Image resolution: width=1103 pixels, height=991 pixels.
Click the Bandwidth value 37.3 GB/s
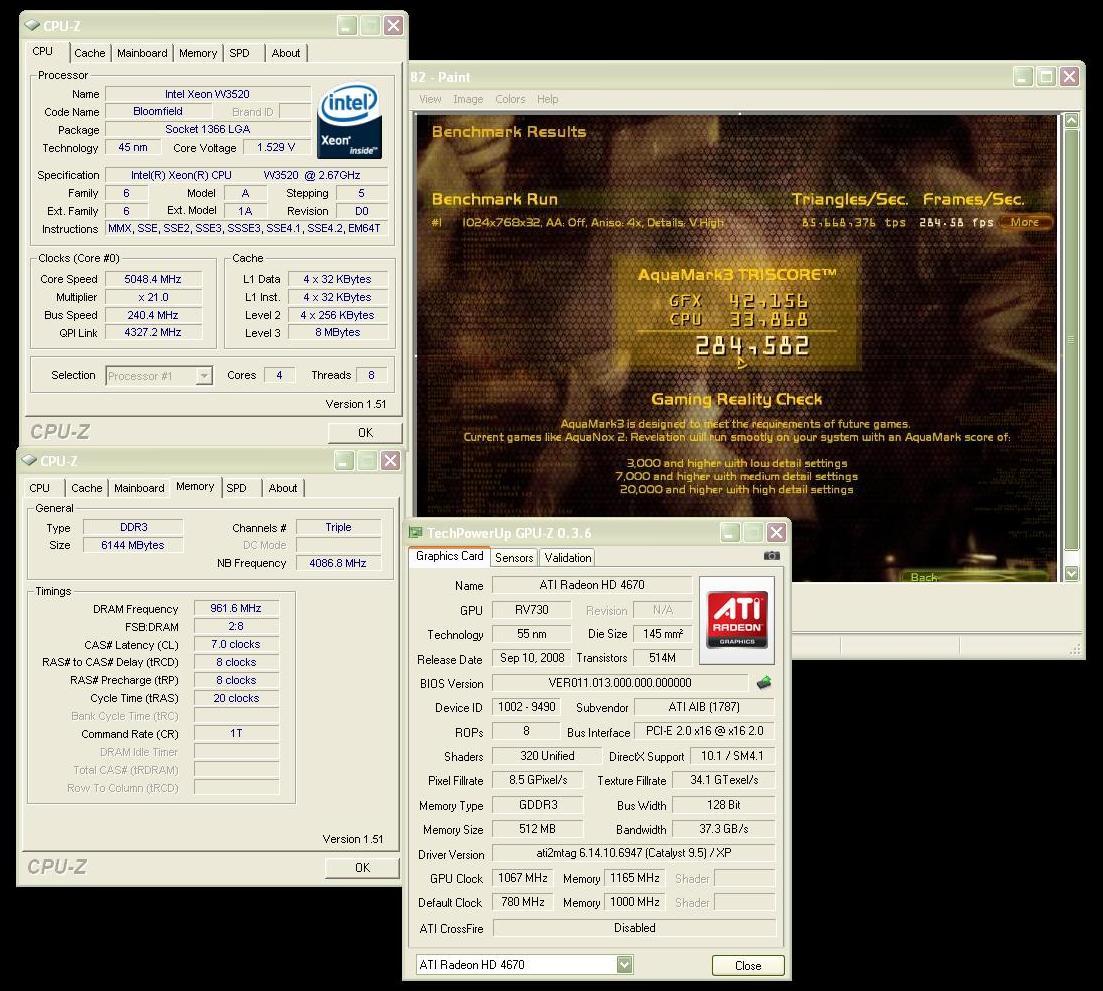point(723,829)
